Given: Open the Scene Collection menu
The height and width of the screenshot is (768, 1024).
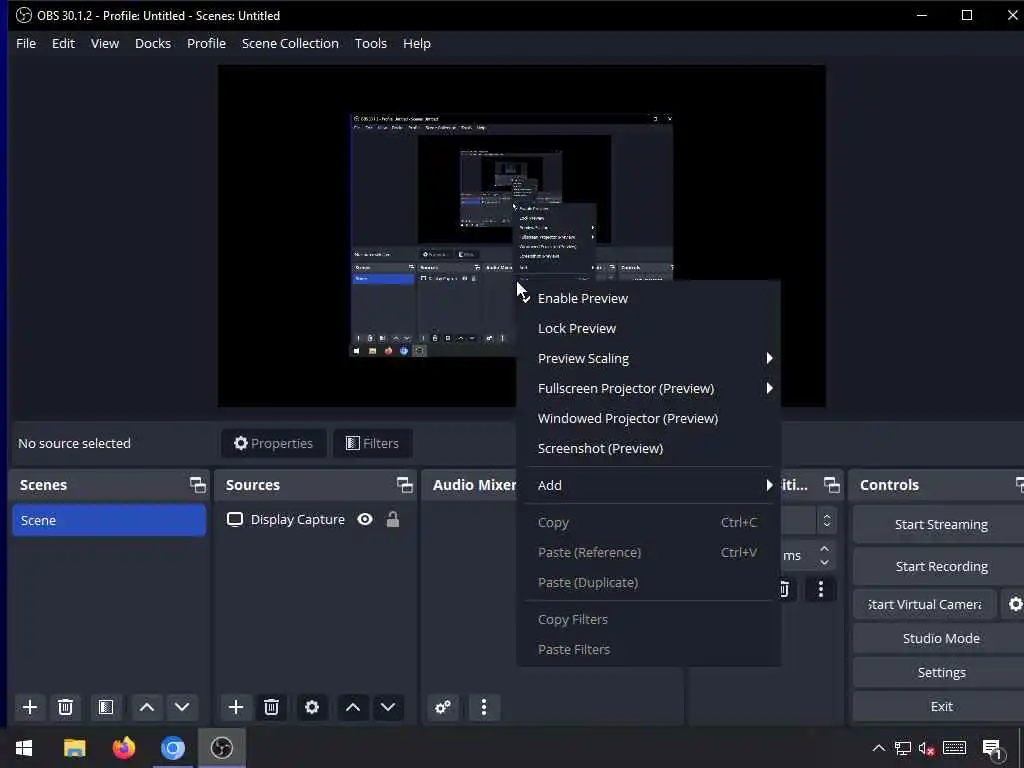Looking at the screenshot, I should (290, 43).
